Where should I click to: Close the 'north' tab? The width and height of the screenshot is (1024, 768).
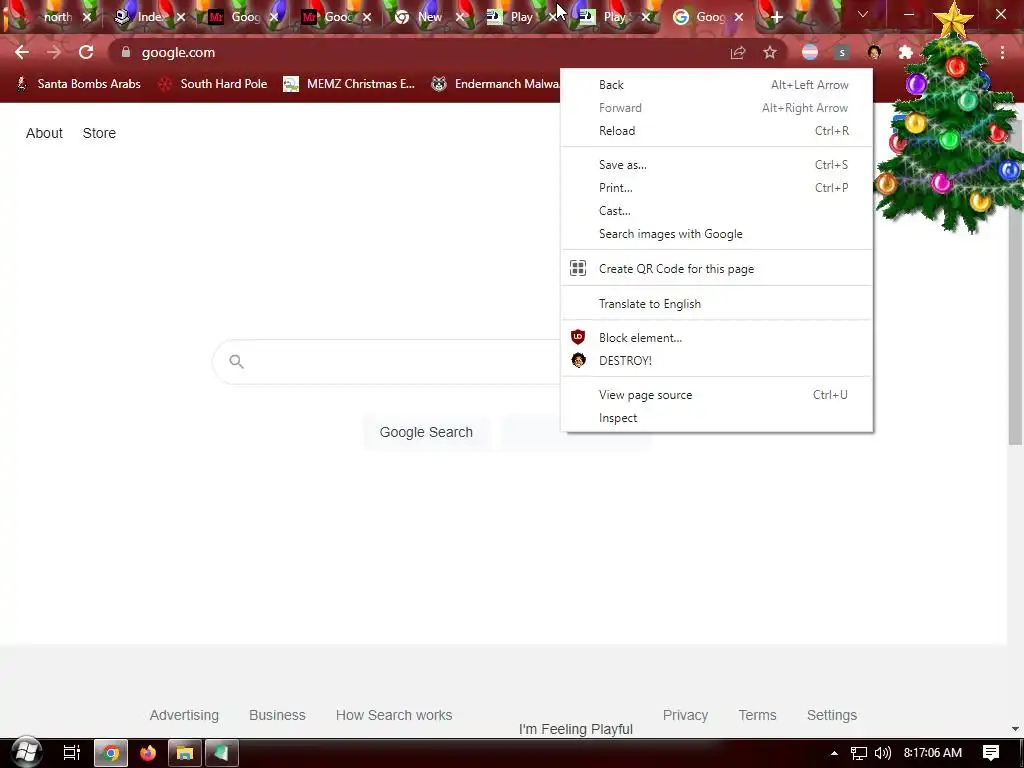click(x=87, y=17)
